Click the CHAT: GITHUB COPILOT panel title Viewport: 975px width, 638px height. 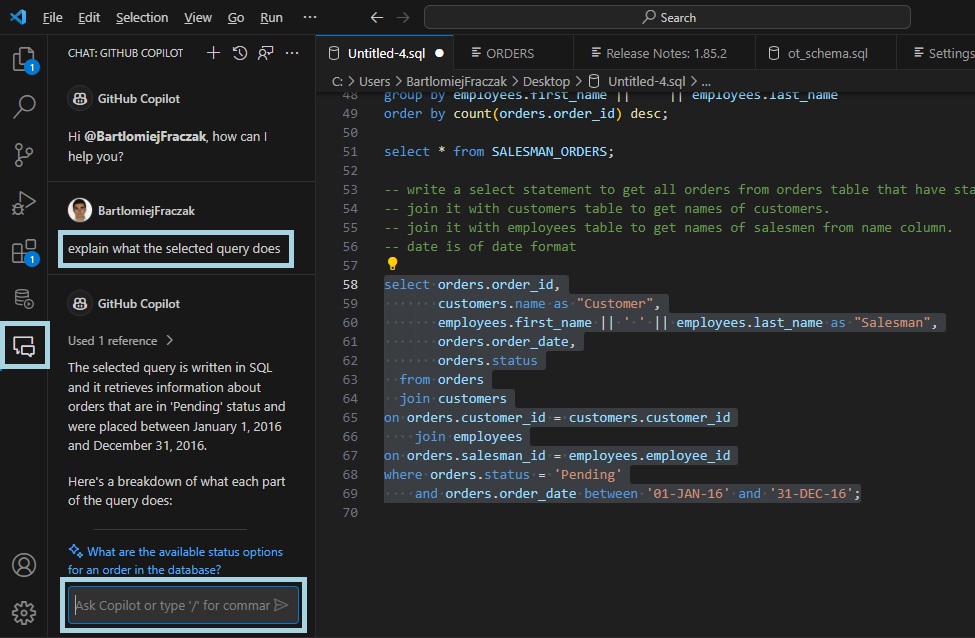[126, 53]
